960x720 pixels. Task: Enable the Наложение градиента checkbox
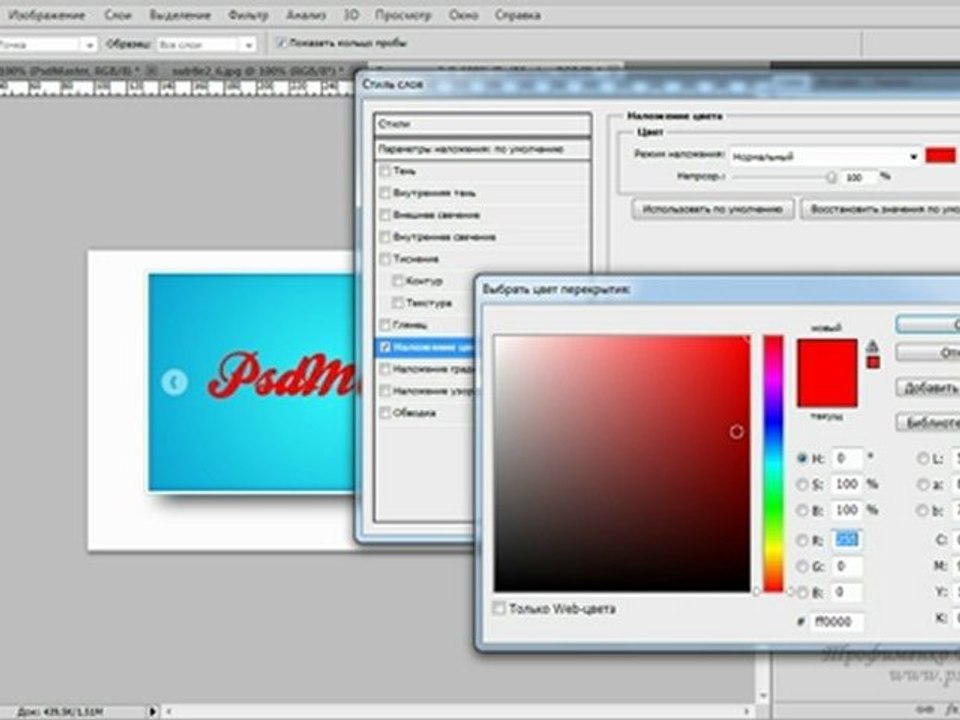tap(385, 369)
